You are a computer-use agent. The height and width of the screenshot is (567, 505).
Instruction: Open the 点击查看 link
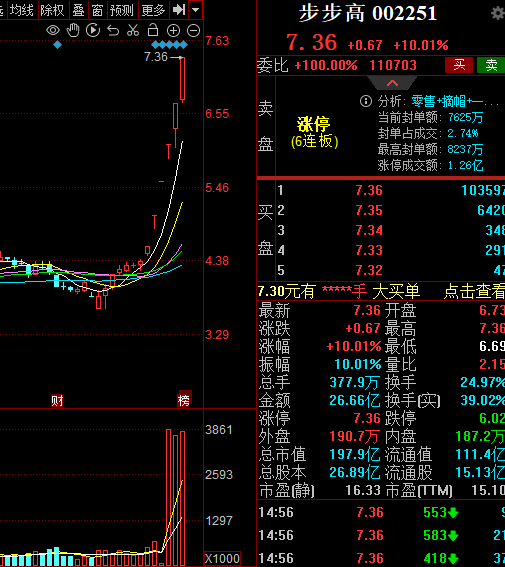(474, 291)
